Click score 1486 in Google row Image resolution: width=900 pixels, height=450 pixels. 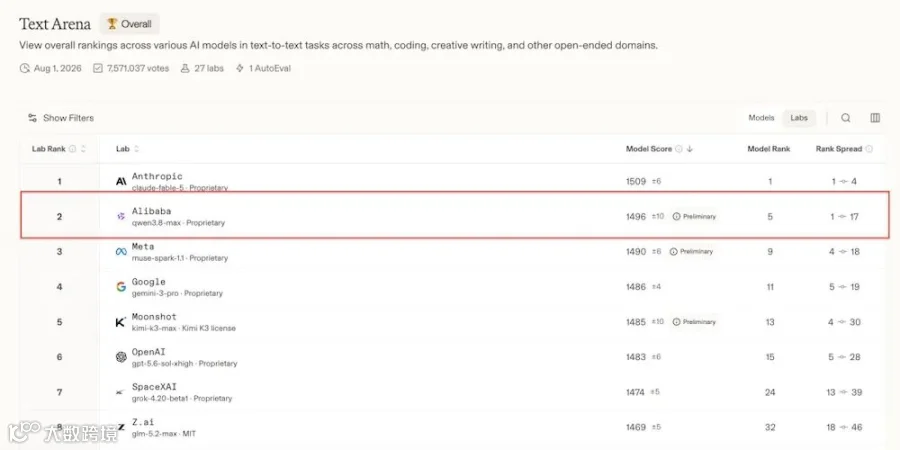(636, 286)
